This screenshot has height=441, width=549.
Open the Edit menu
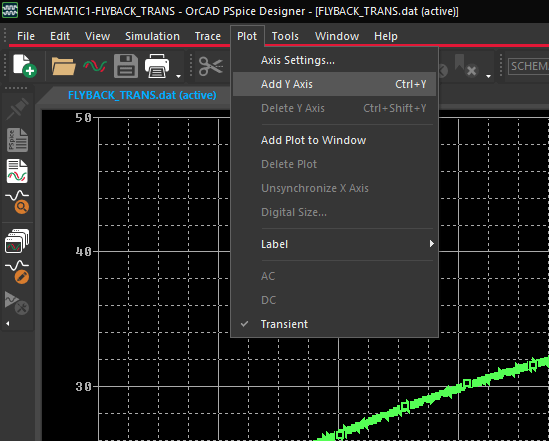click(x=60, y=36)
